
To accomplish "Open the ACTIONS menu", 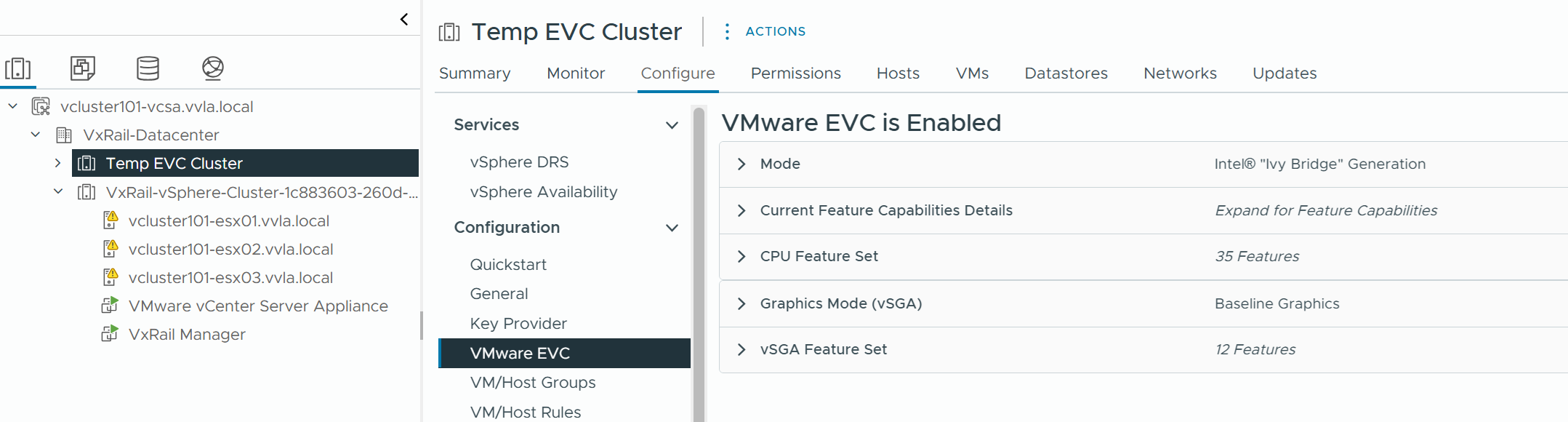I will (776, 31).
